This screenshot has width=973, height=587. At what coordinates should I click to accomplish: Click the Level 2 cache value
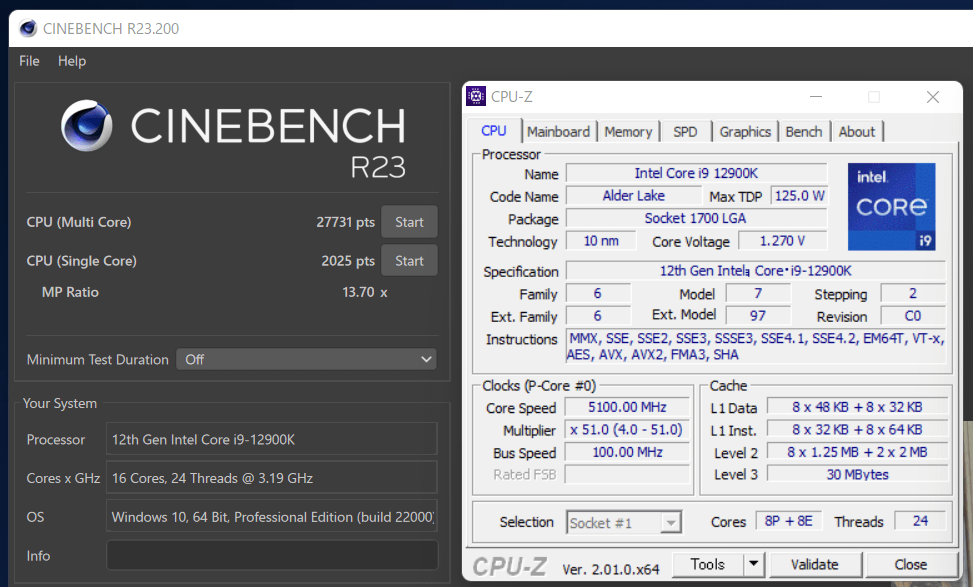(x=857, y=452)
